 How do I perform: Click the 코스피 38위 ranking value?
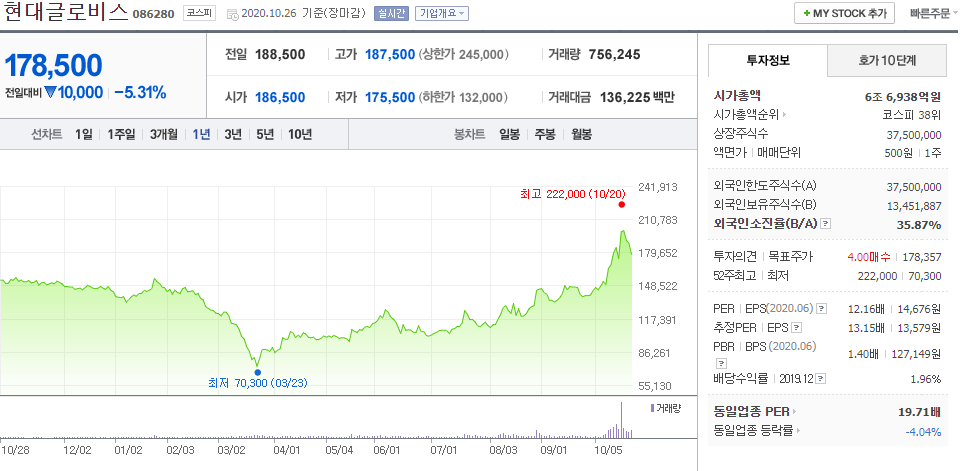point(912,115)
